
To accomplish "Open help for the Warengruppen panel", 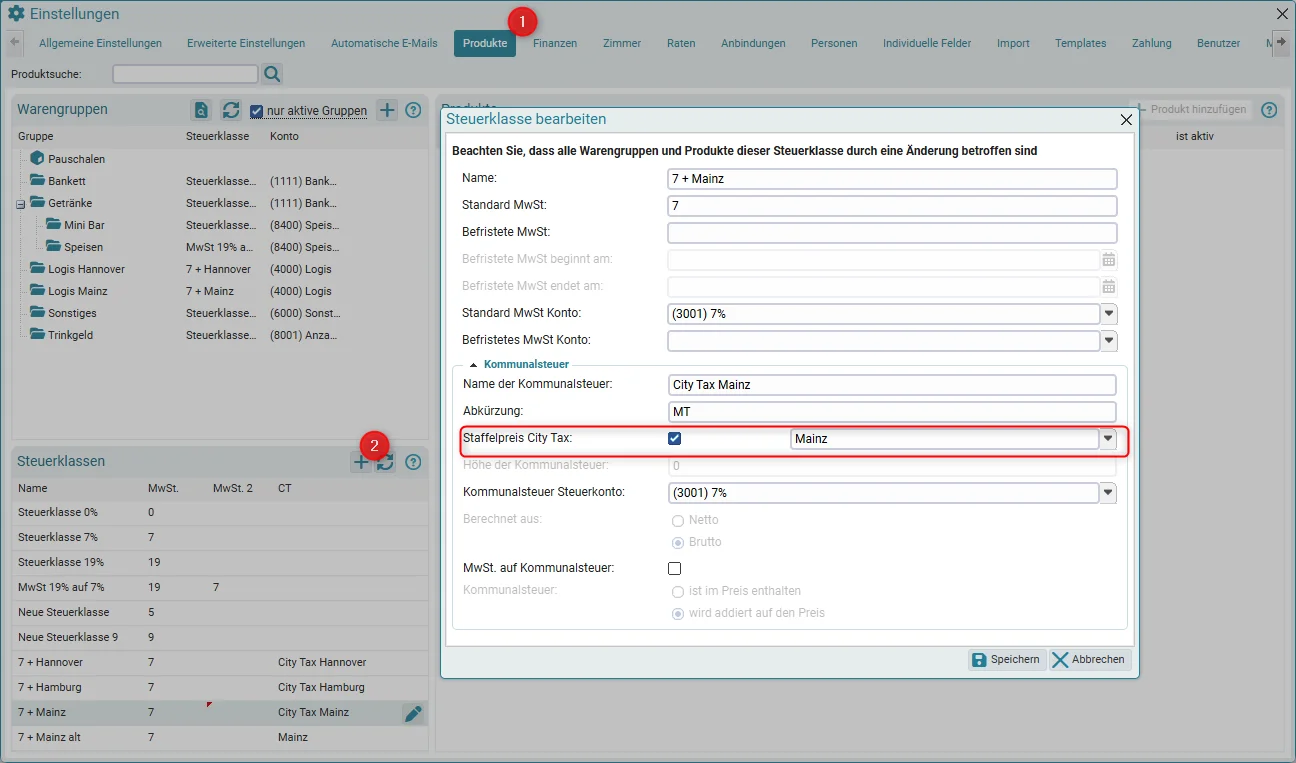I will (x=413, y=110).
